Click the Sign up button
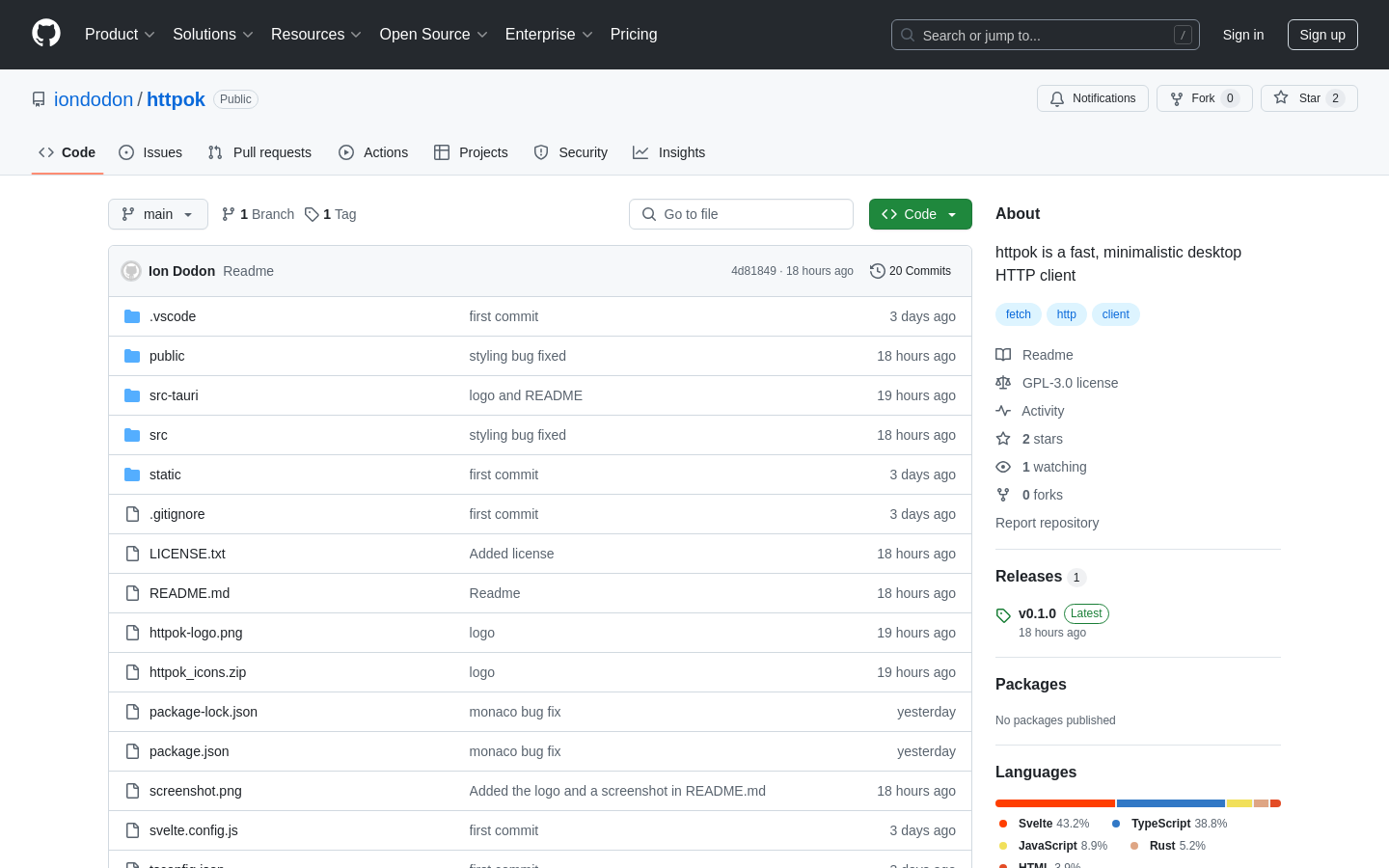Screen dimensions: 1389x868 click(1322, 35)
